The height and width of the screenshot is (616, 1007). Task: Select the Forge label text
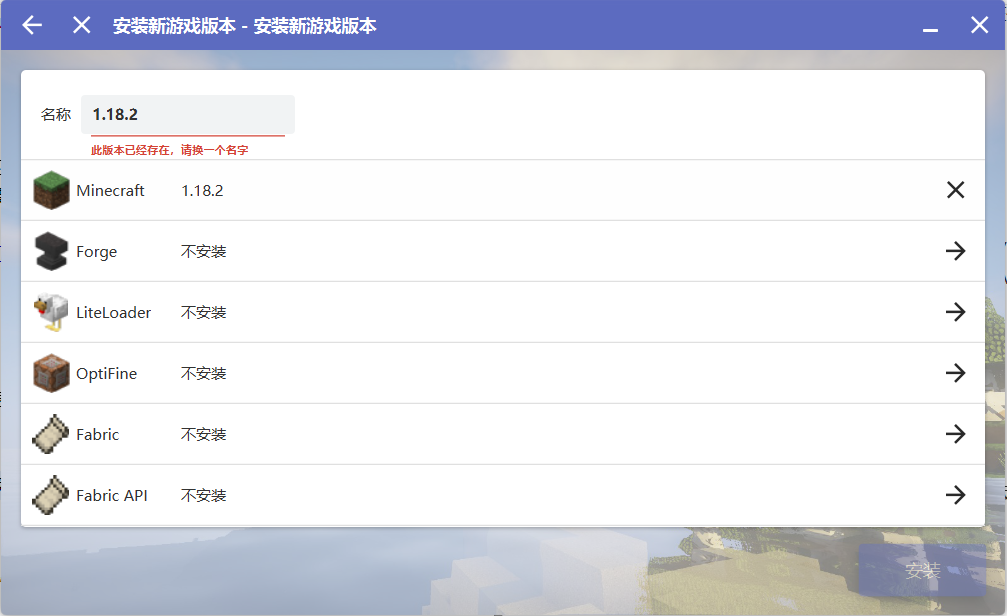coord(96,252)
